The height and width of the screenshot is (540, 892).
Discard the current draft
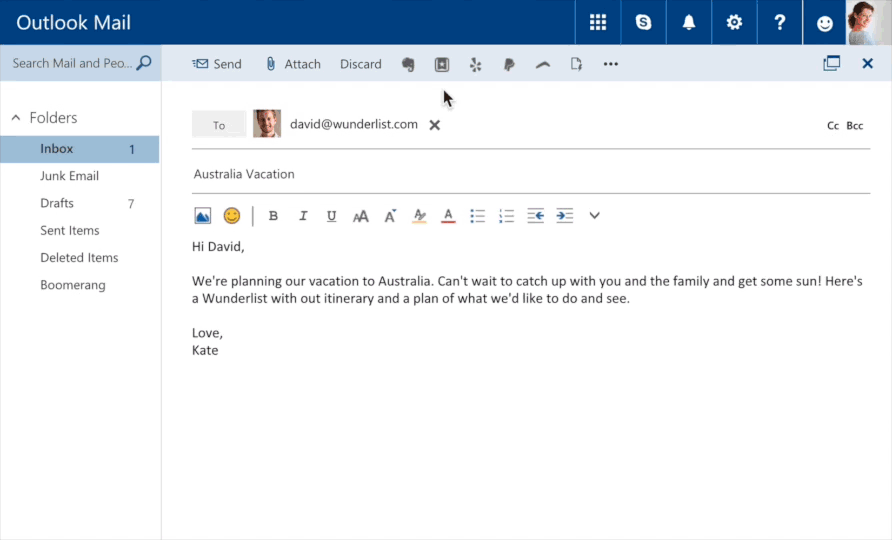[x=360, y=64]
